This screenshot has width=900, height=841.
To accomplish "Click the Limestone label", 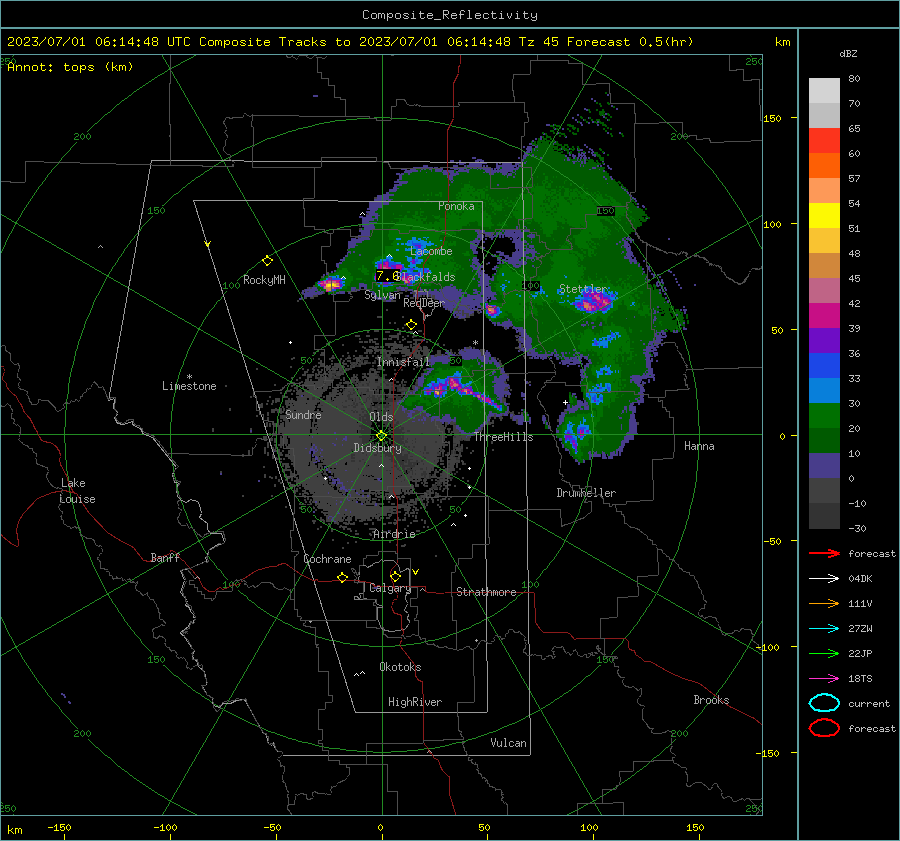I will tap(189, 386).
